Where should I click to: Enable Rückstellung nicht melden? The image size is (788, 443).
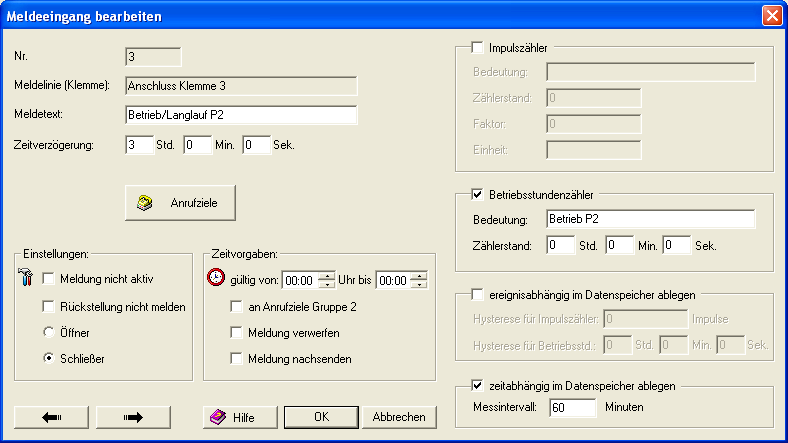coord(47,307)
